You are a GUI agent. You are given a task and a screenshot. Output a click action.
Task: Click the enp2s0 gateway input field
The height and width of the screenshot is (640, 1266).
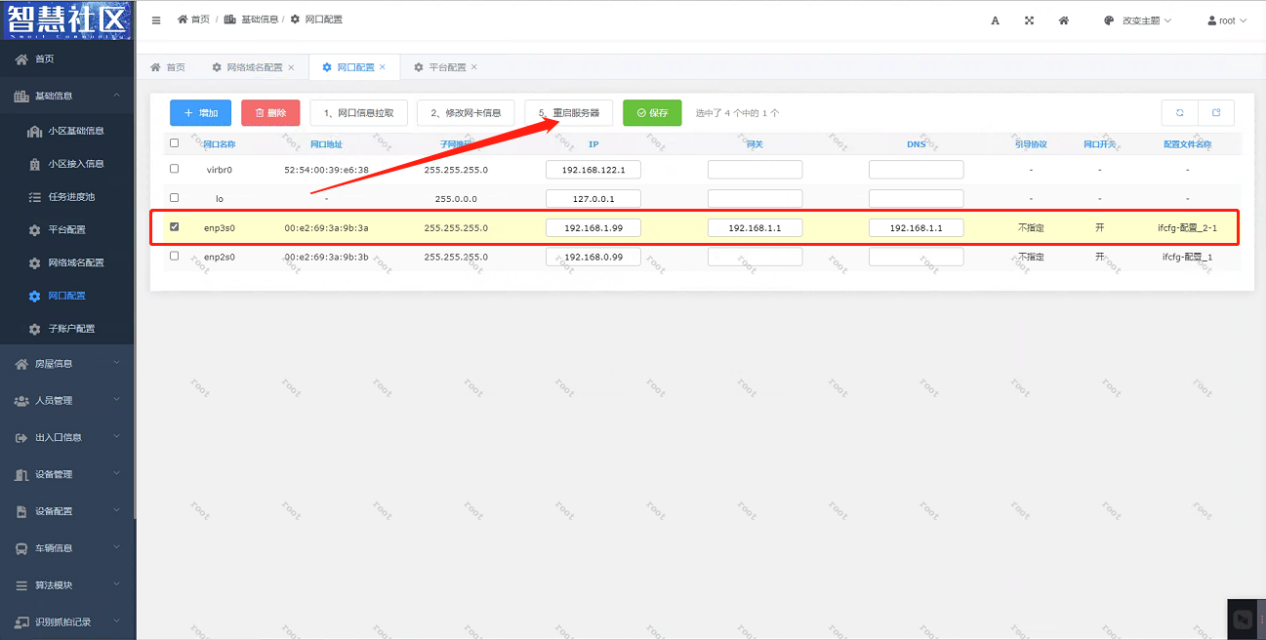755,257
